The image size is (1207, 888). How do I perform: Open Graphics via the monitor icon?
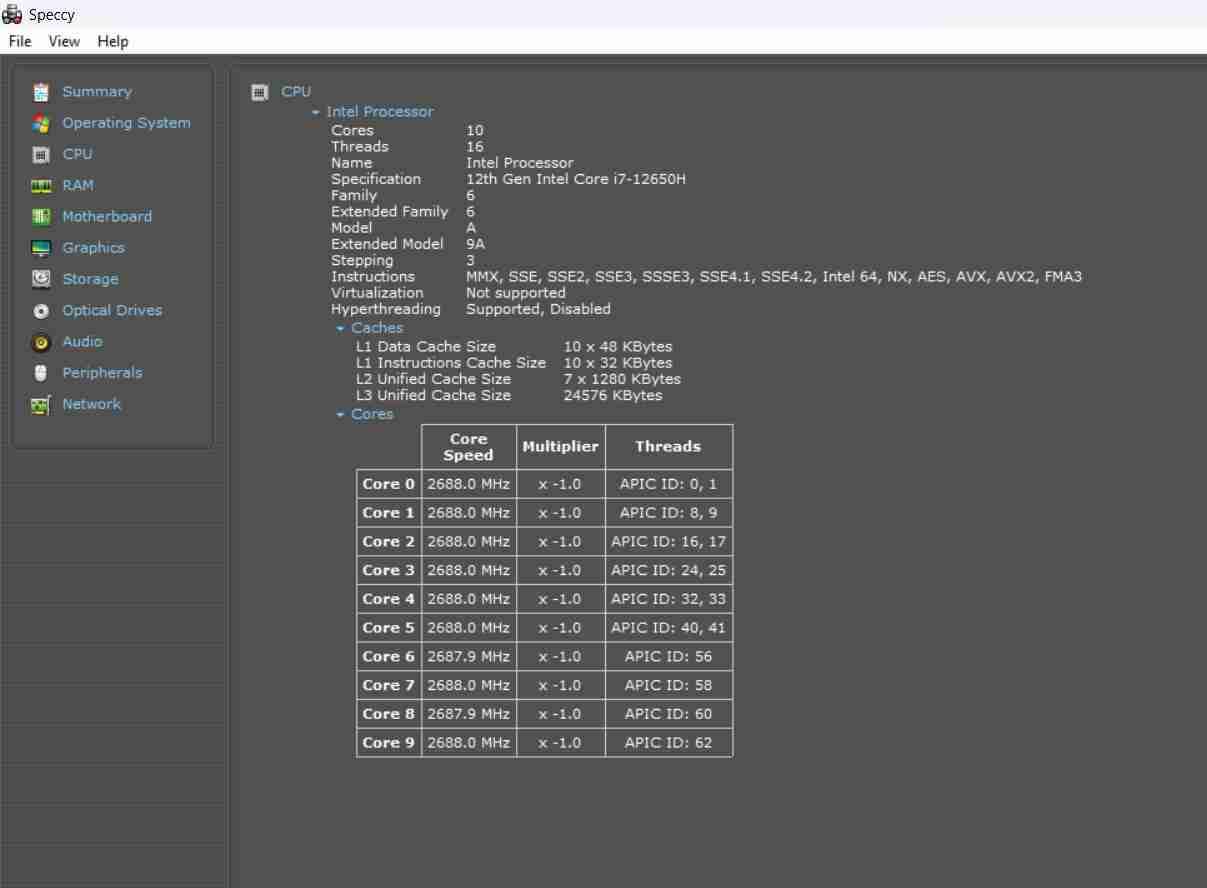(x=41, y=248)
